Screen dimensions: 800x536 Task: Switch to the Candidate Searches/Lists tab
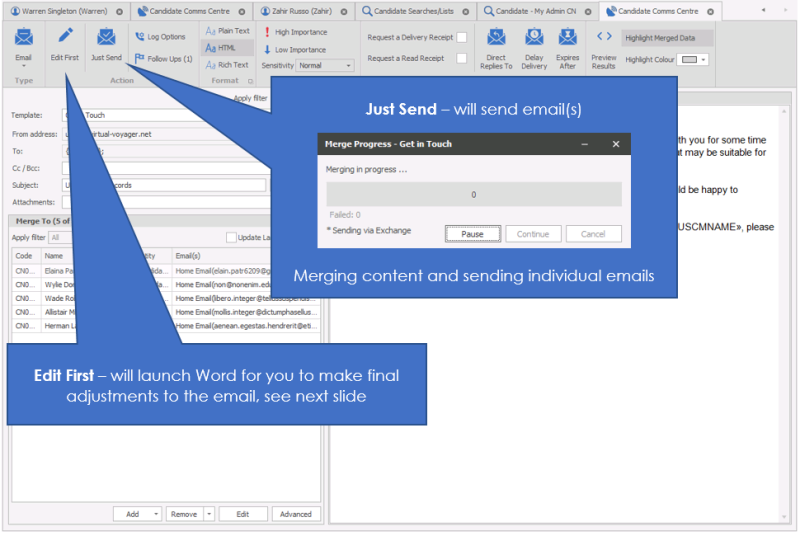[415, 11]
